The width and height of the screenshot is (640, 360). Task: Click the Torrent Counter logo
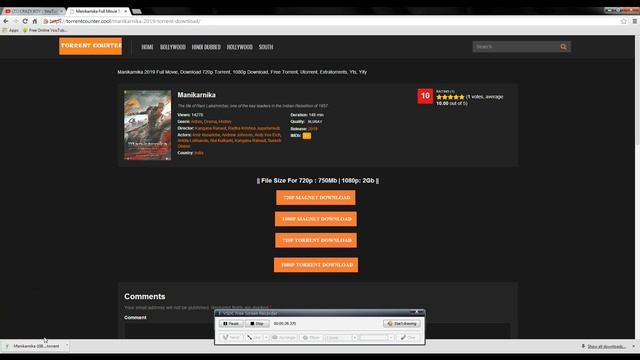pos(90,46)
